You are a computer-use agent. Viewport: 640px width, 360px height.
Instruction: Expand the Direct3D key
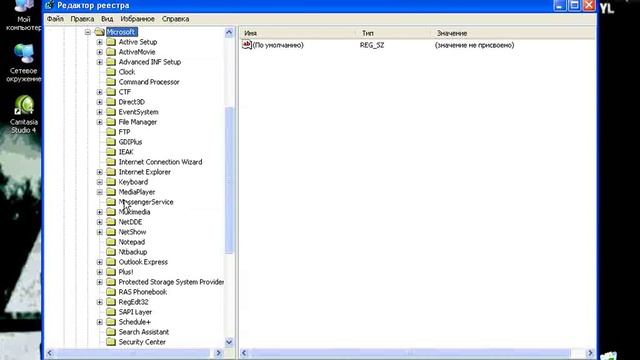100,102
